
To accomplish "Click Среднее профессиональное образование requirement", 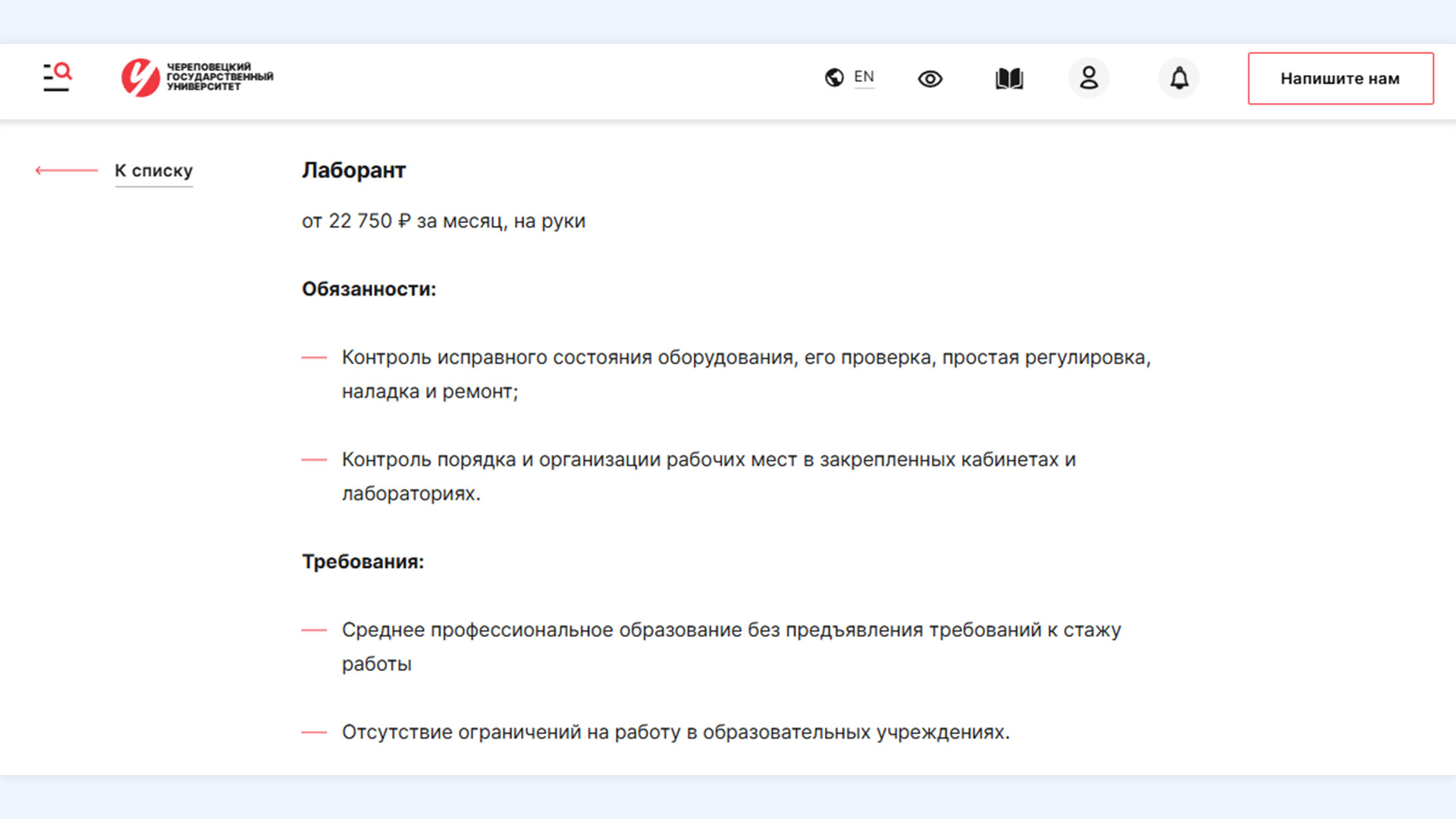I will coord(731,646).
